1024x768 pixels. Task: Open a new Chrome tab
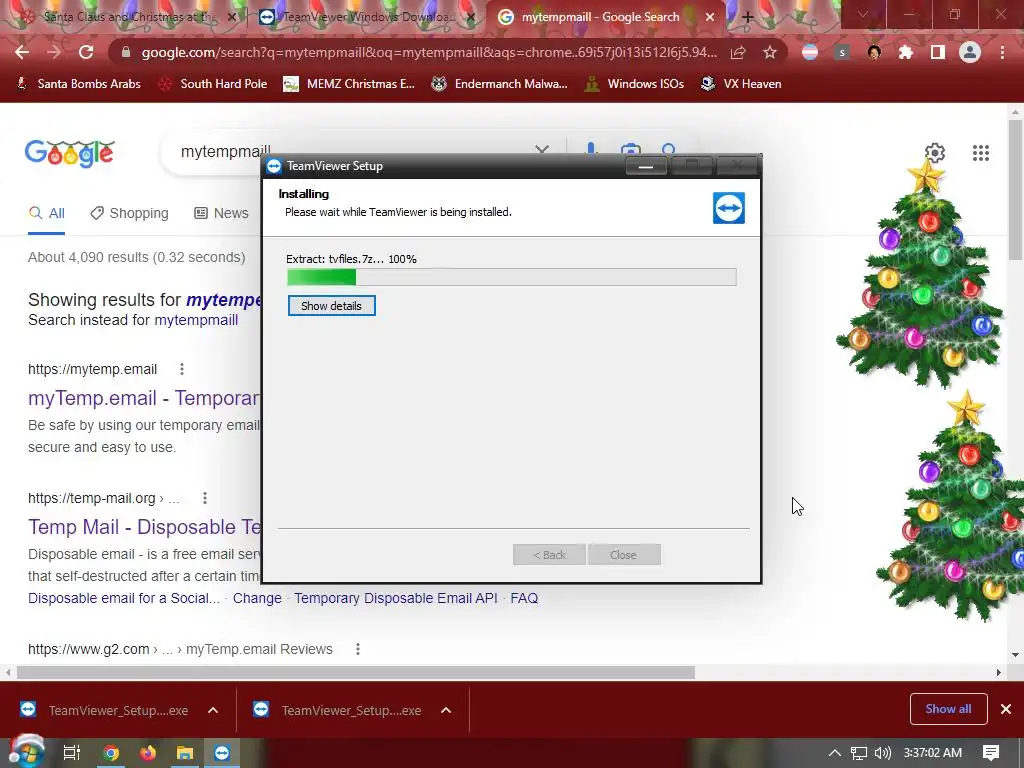[748, 18]
